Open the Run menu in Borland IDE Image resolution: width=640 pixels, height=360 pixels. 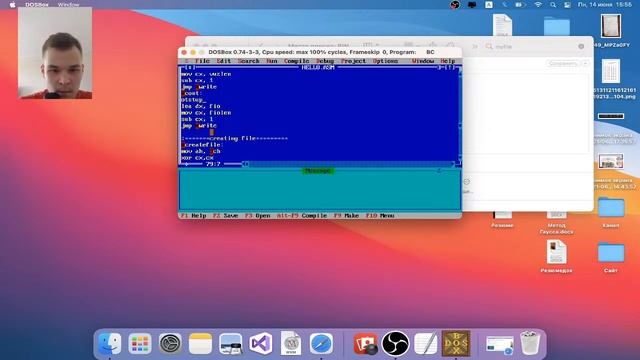click(x=272, y=61)
